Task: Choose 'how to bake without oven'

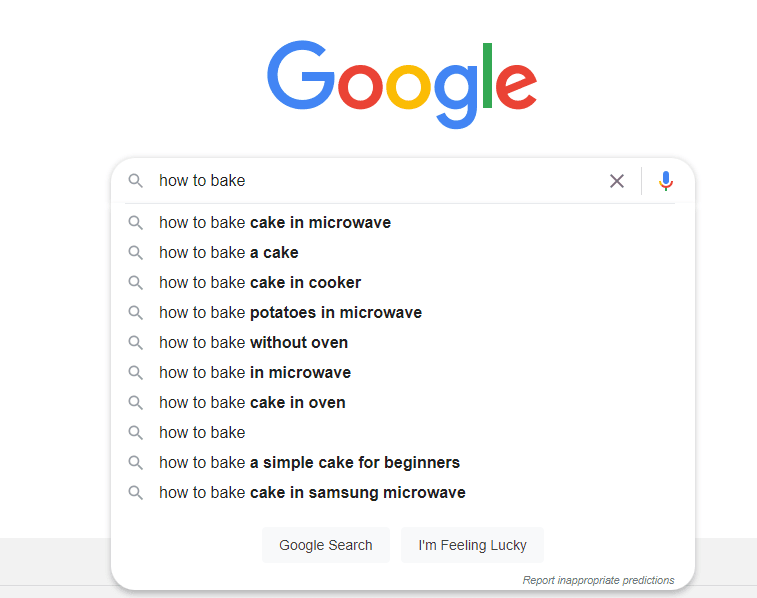Action: pyautogui.click(x=403, y=343)
